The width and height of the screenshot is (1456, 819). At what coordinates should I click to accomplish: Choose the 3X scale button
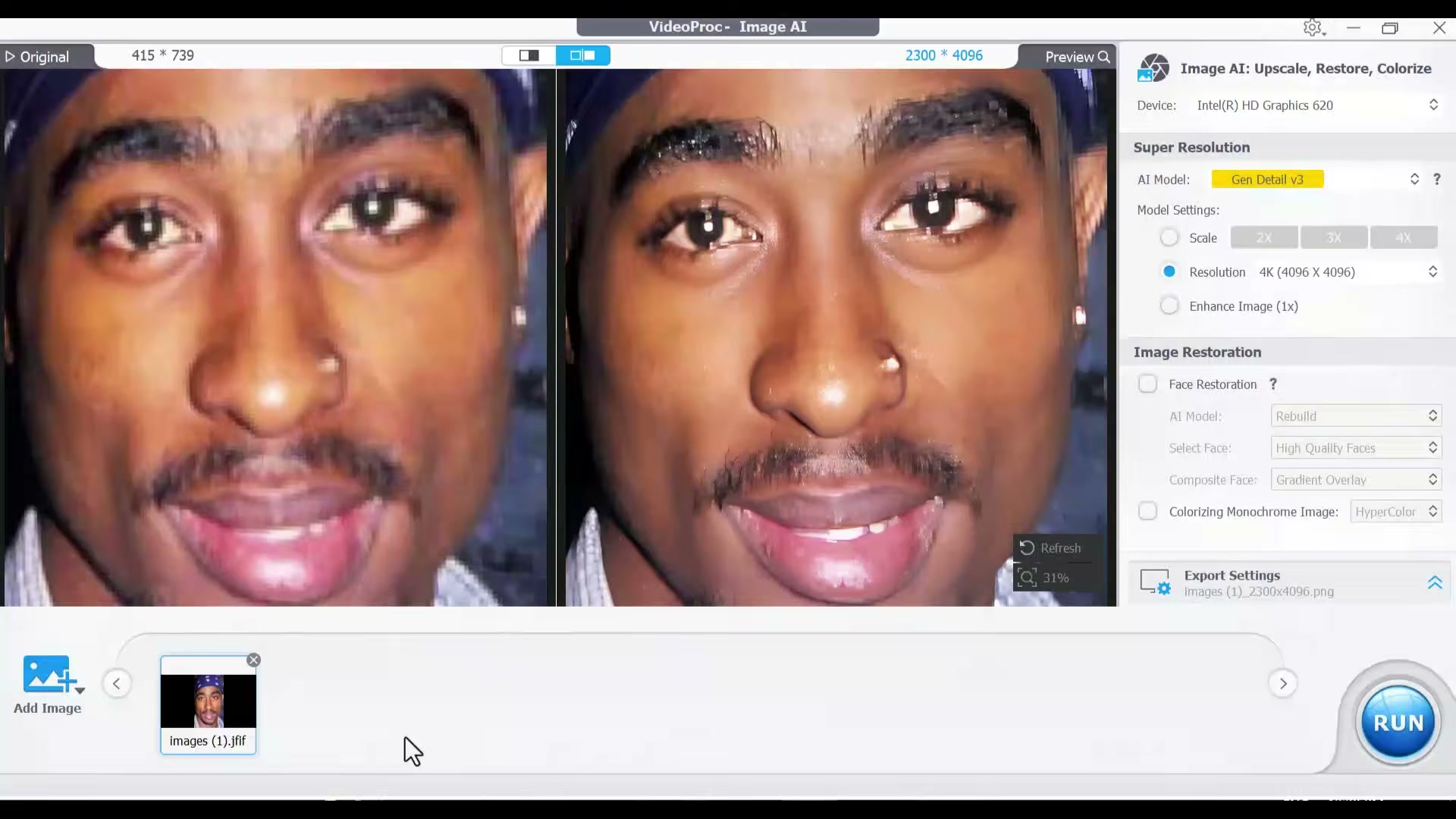click(x=1333, y=237)
